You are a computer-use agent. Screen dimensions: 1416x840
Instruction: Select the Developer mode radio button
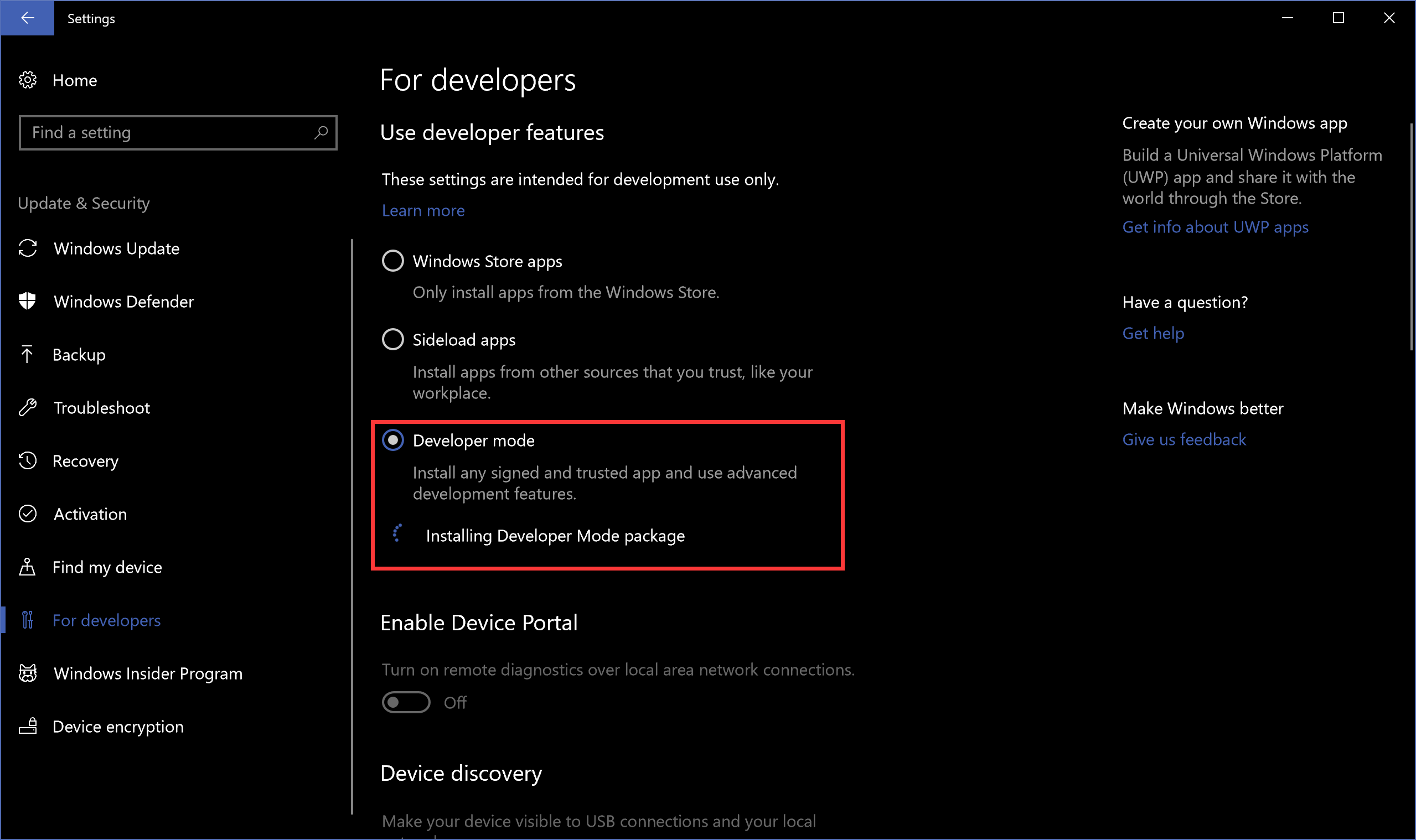click(393, 440)
